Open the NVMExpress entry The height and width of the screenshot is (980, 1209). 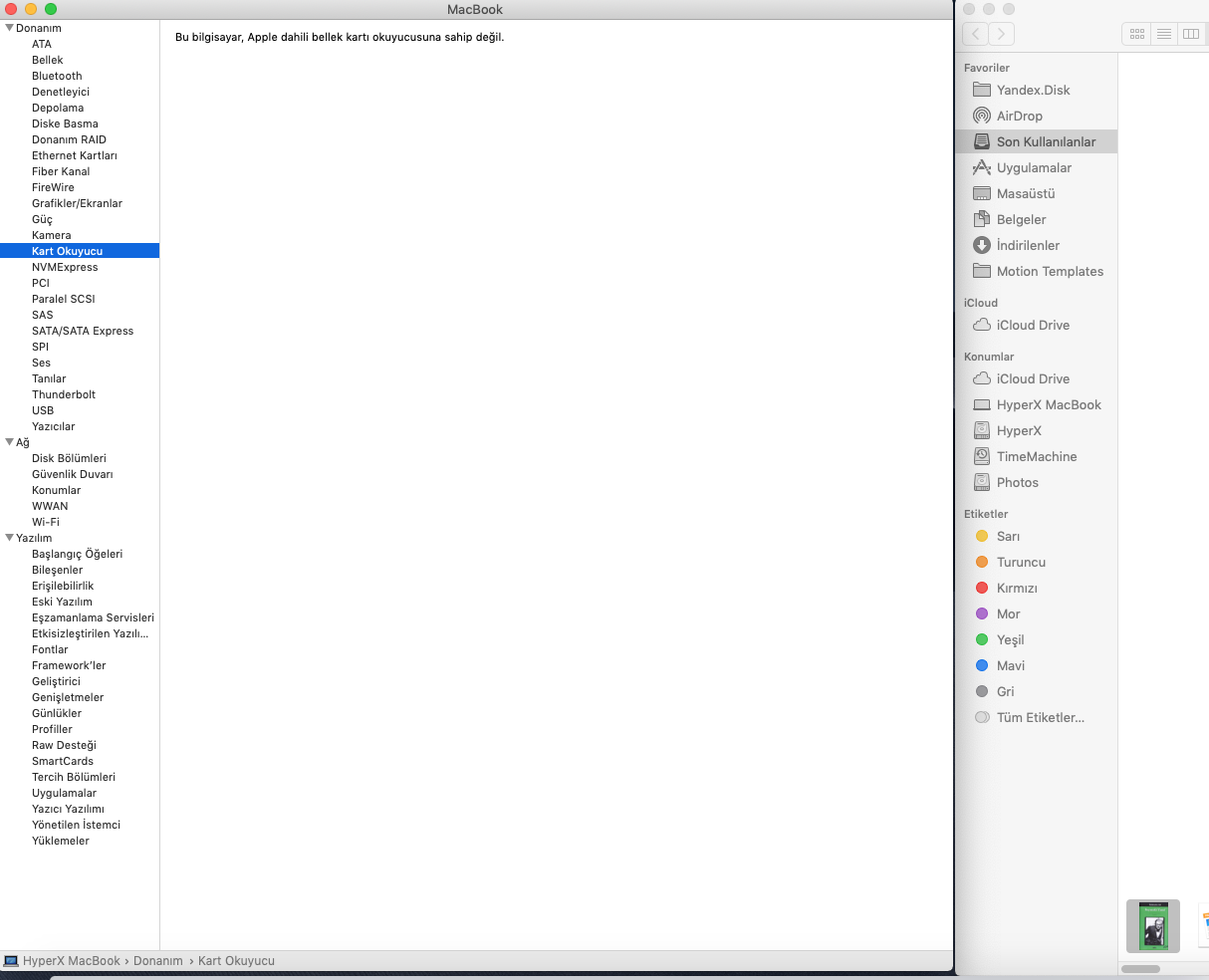[x=65, y=267]
